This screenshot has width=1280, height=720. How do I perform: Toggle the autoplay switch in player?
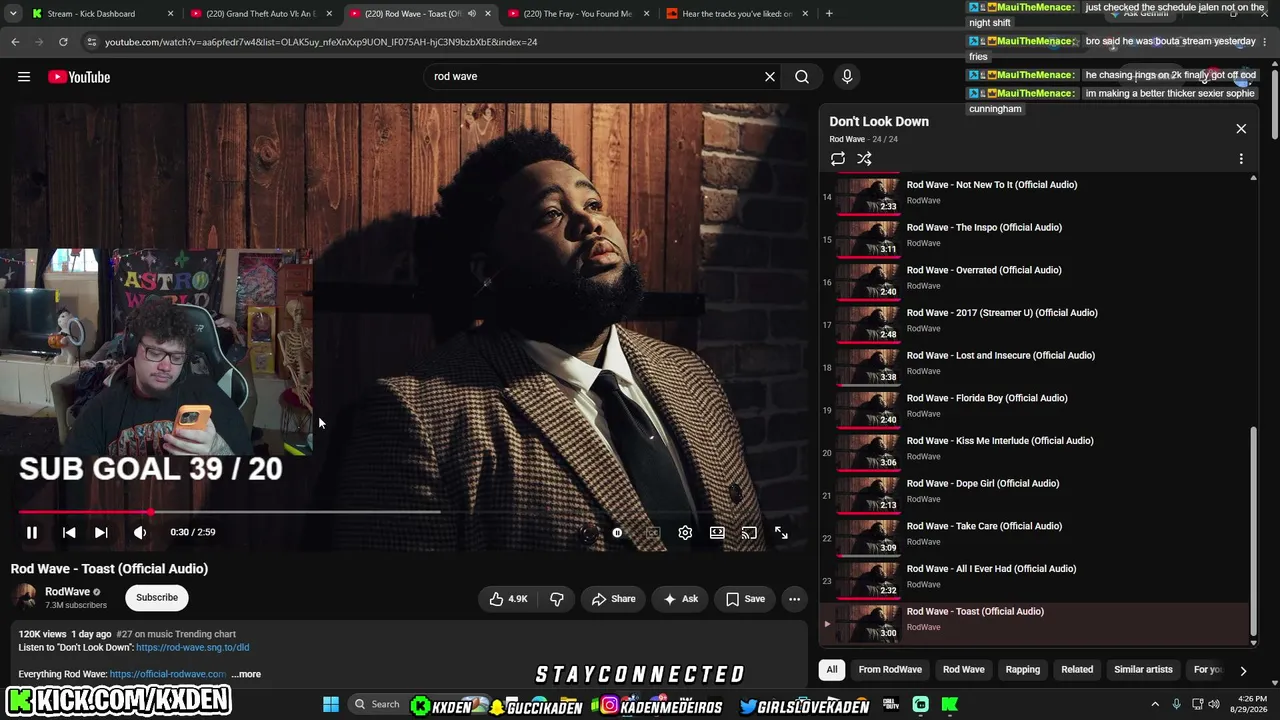(x=617, y=533)
